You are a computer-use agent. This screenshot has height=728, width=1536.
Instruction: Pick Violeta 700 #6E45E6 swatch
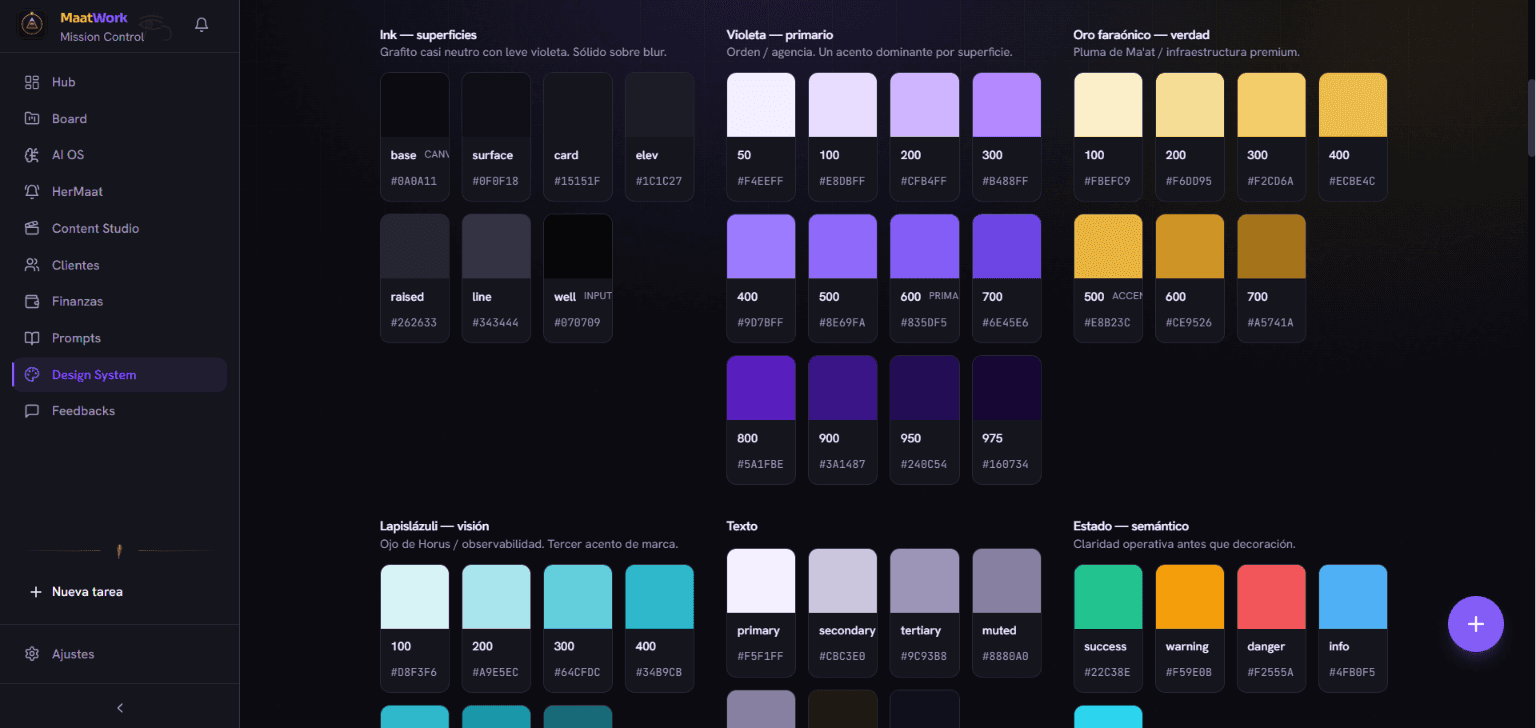(x=1007, y=278)
